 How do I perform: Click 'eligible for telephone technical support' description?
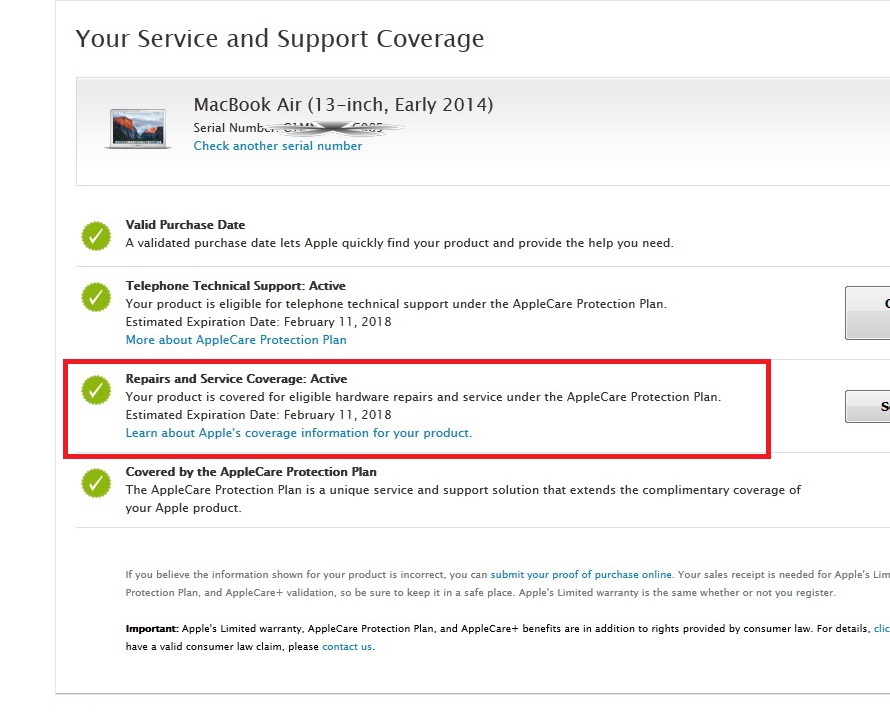tap(396, 304)
